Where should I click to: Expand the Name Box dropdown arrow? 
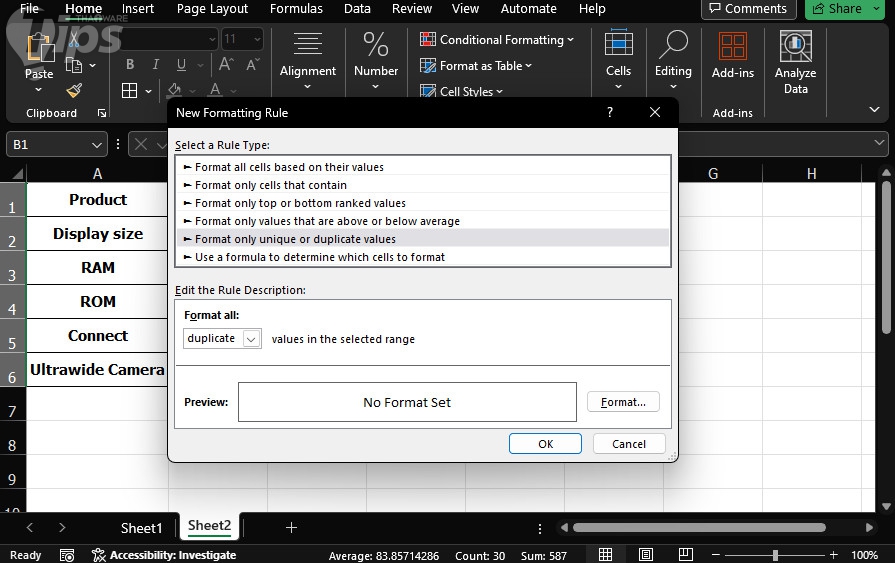(98, 145)
